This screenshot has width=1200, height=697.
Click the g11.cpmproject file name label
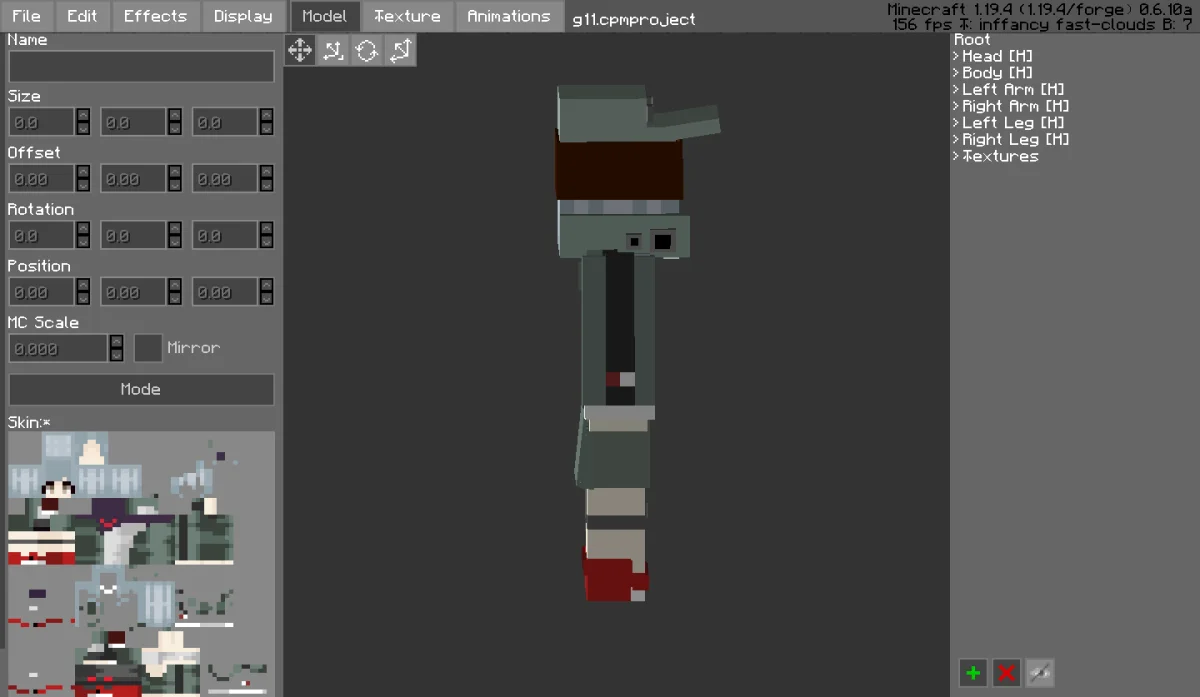point(634,19)
